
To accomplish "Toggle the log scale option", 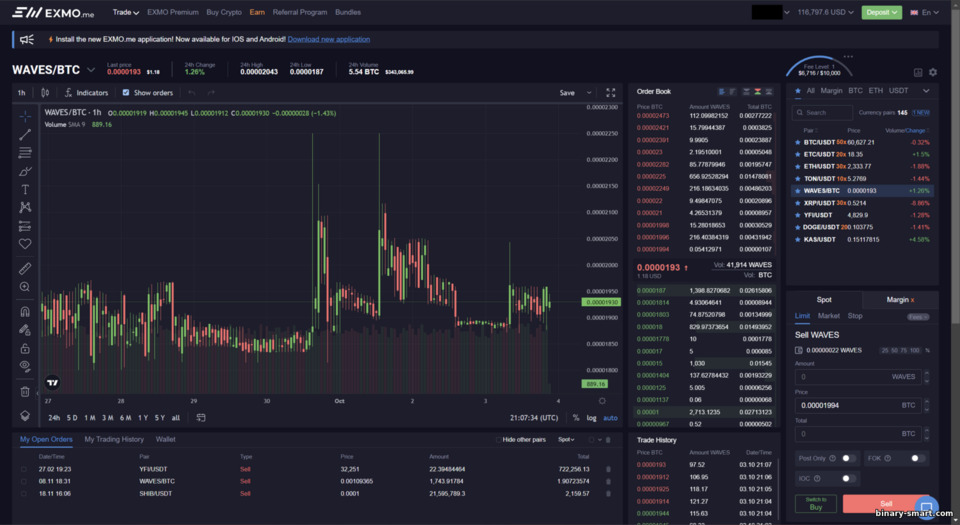I will pos(591,418).
